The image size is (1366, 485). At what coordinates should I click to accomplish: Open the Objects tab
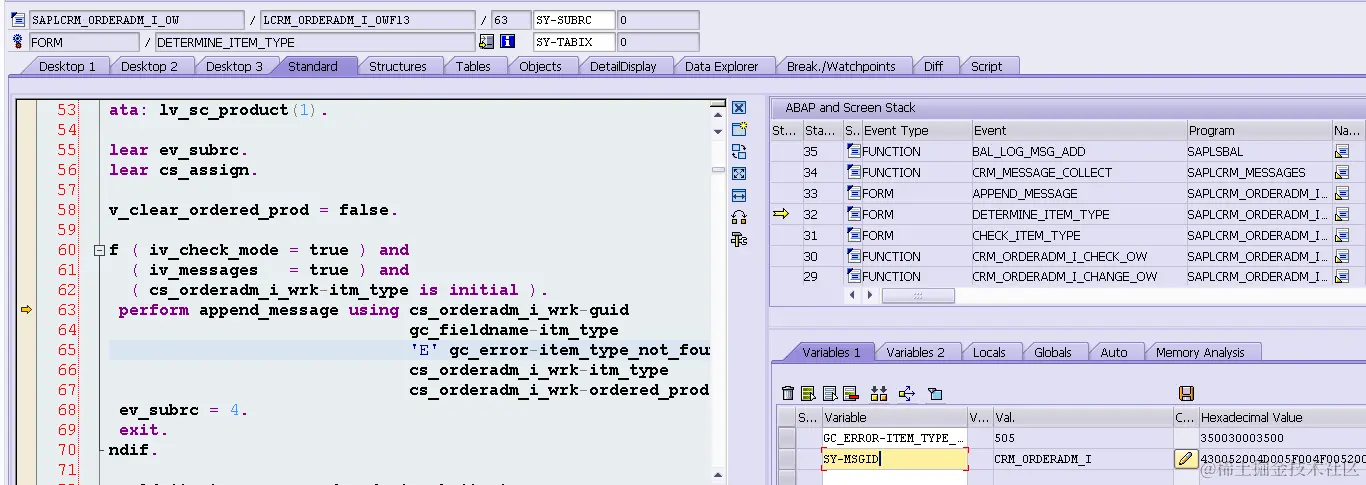(540, 66)
